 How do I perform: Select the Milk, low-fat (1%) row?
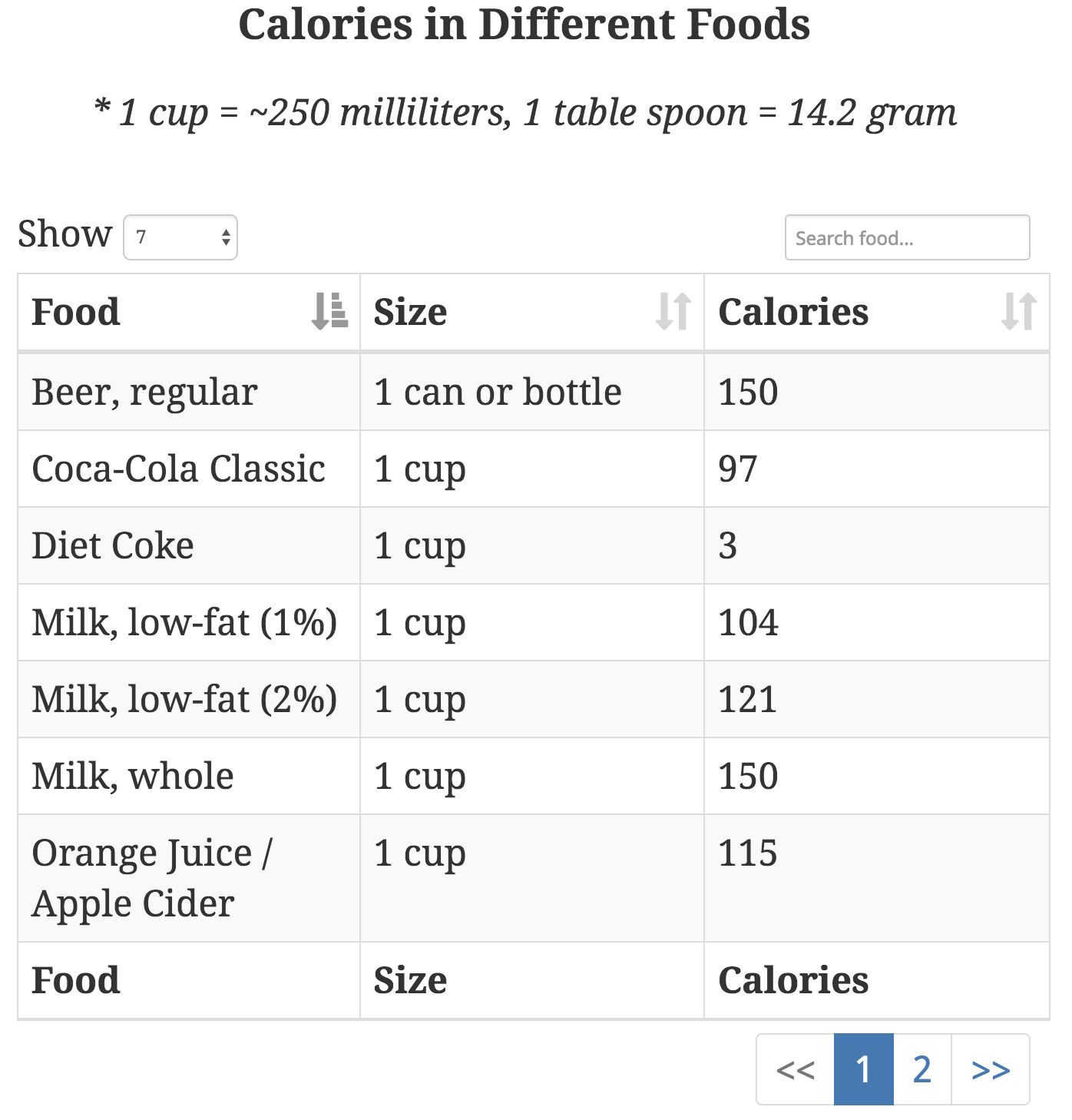(x=184, y=622)
